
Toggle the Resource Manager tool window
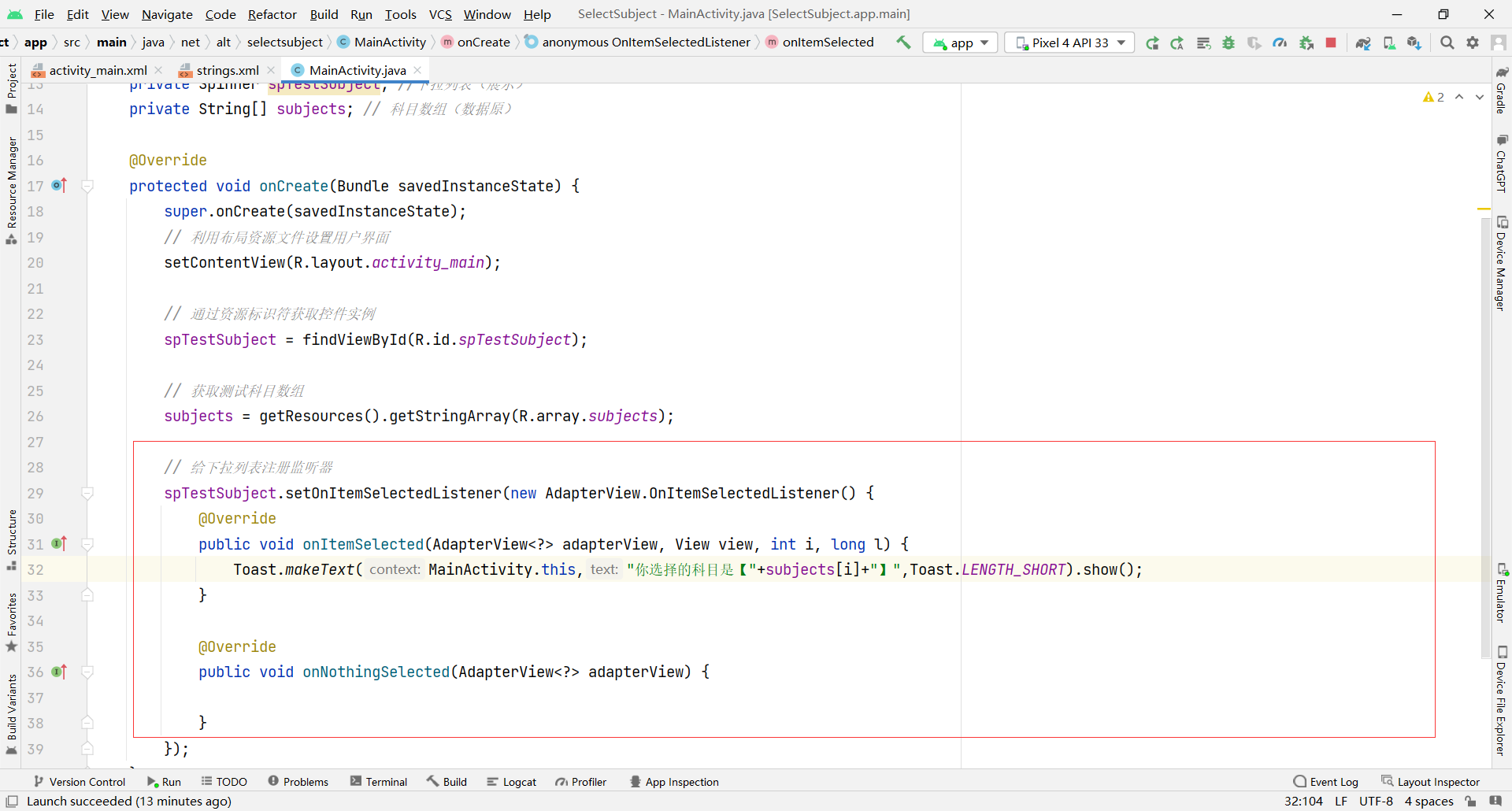11,191
